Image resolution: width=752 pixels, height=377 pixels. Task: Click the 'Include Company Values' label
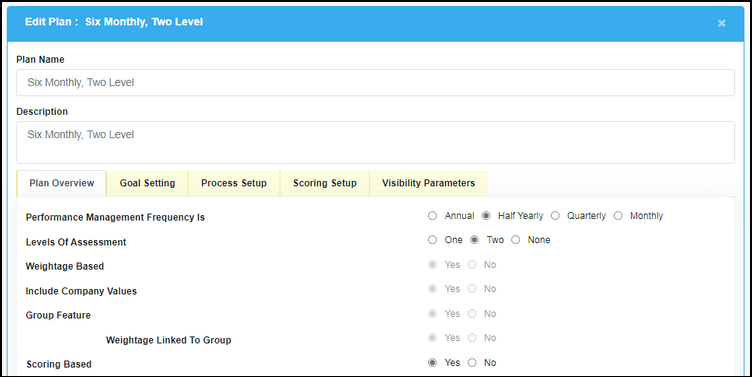coord(81,291)
